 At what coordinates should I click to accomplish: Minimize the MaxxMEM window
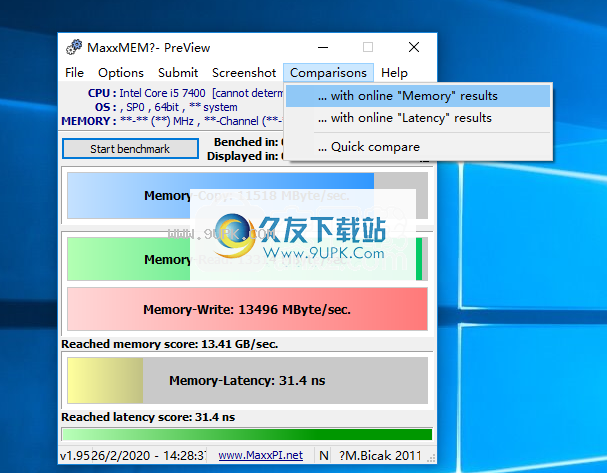coord(323,48)
